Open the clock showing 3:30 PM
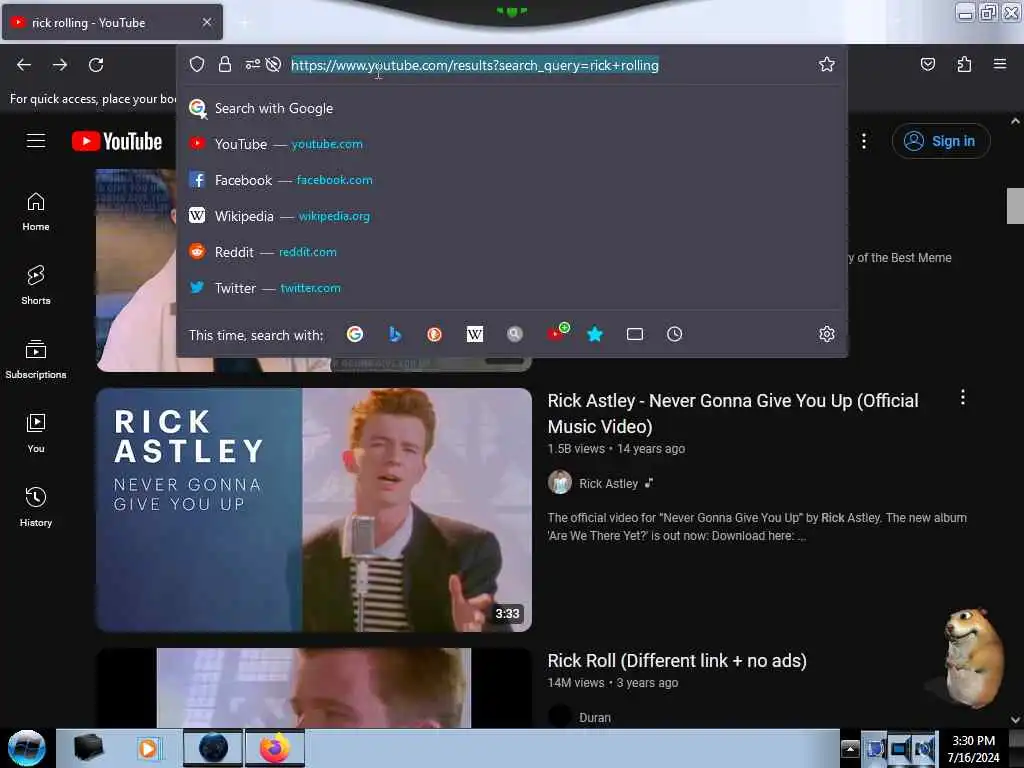 (x=973, y=749)
